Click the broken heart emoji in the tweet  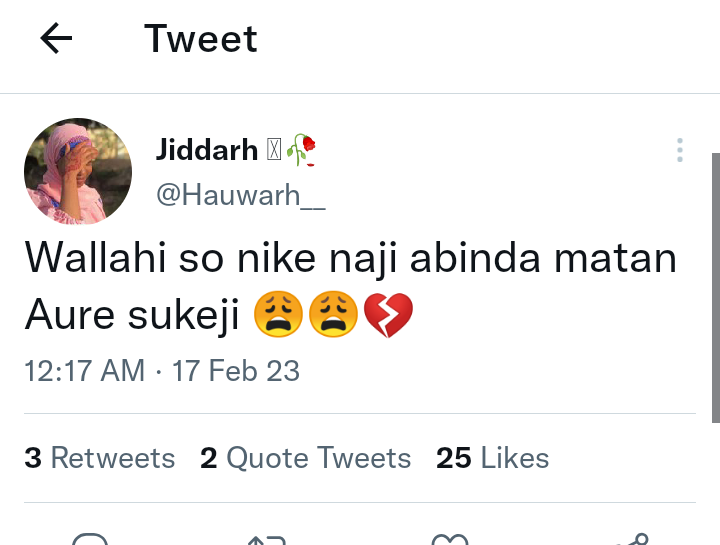pyautogui.click(x=388, y=316)
